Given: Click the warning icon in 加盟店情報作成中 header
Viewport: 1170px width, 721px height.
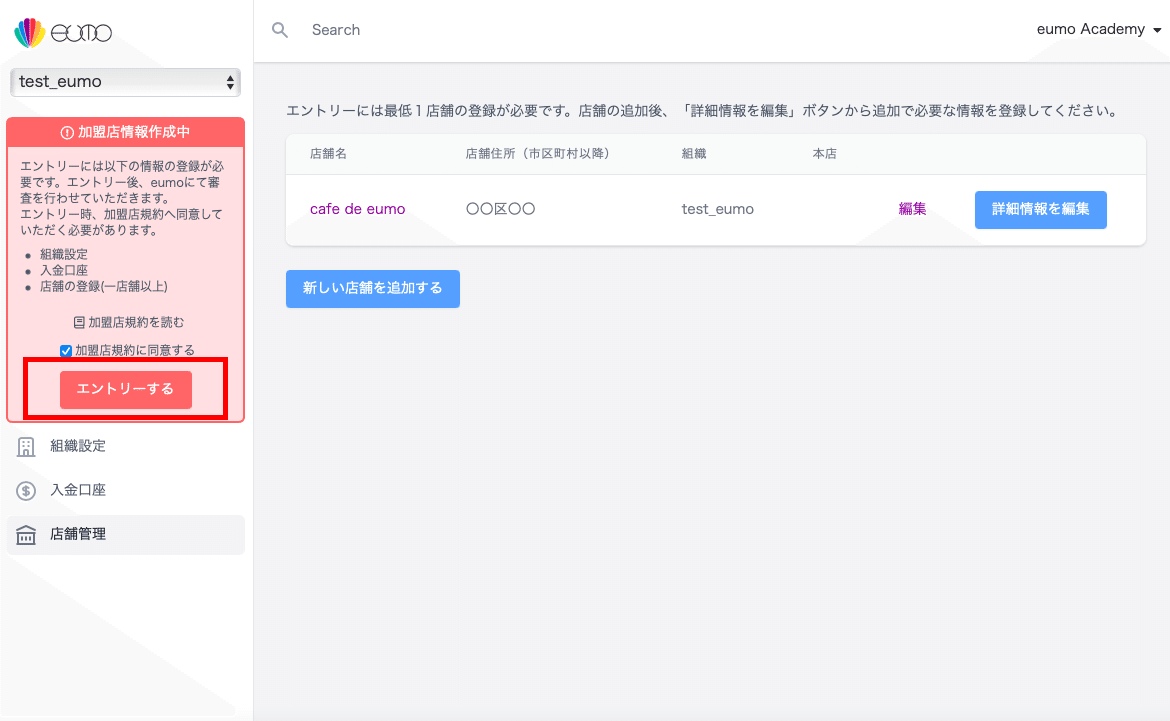Looking at the screenshot, I should pos(67,132).
